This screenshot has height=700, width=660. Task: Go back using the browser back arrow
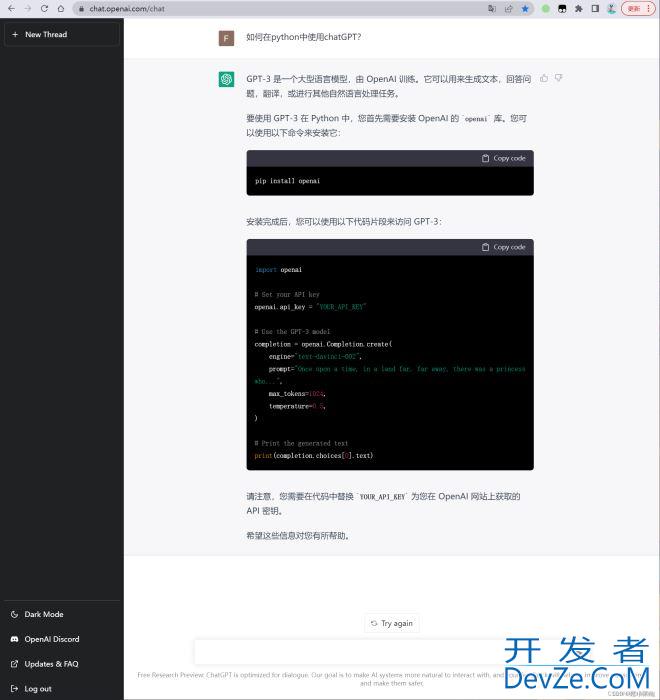click(12, 8)
